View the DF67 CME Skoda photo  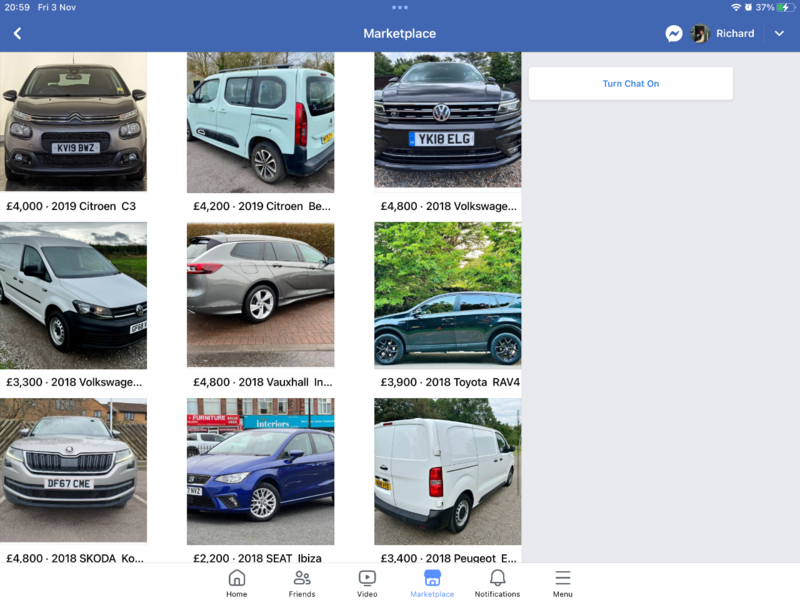(x=73, y=470)
